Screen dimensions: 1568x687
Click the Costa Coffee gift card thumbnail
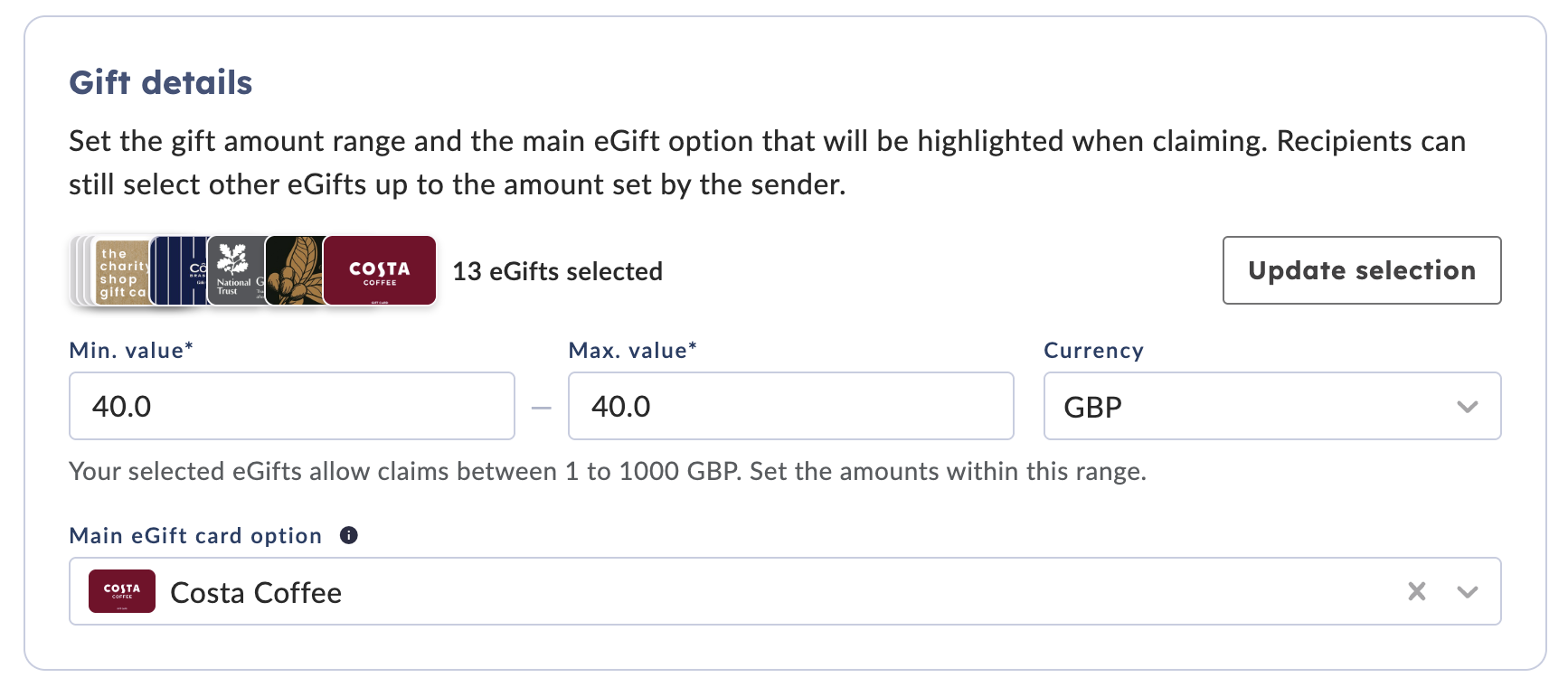[x=380, y=270]
